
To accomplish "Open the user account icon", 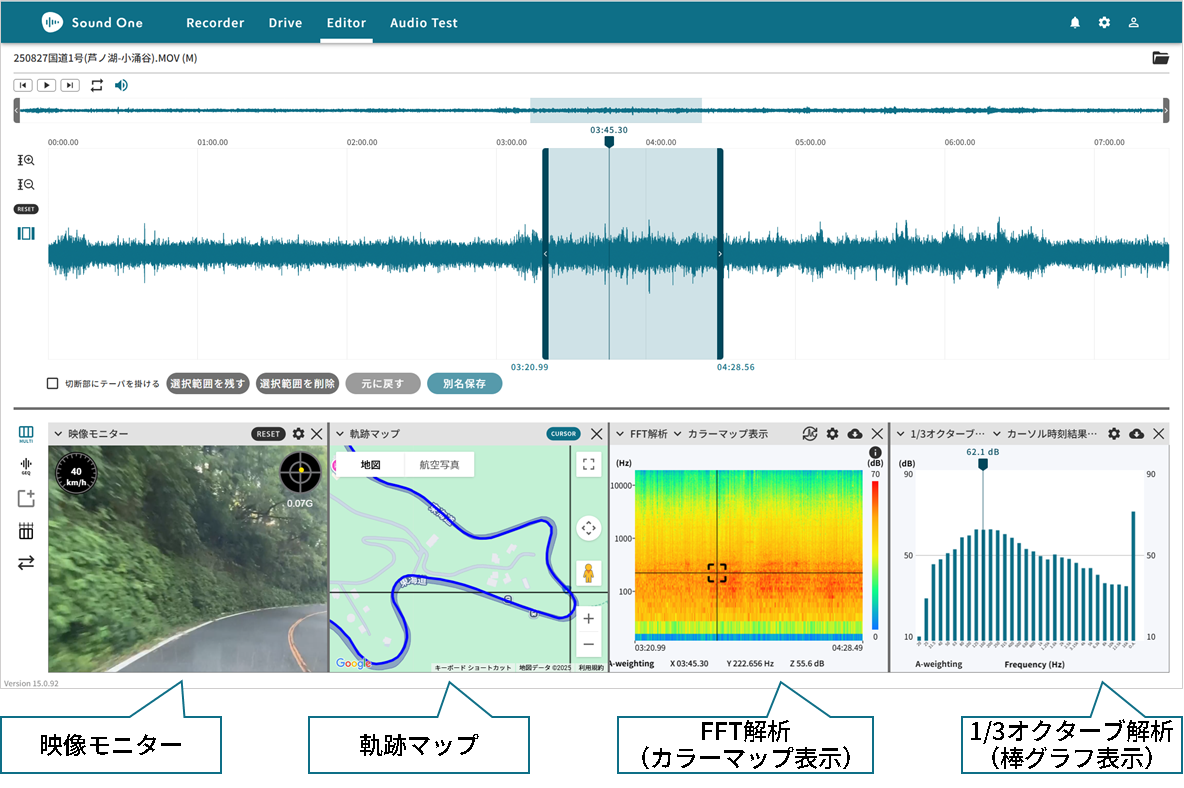I will 1133,23.
